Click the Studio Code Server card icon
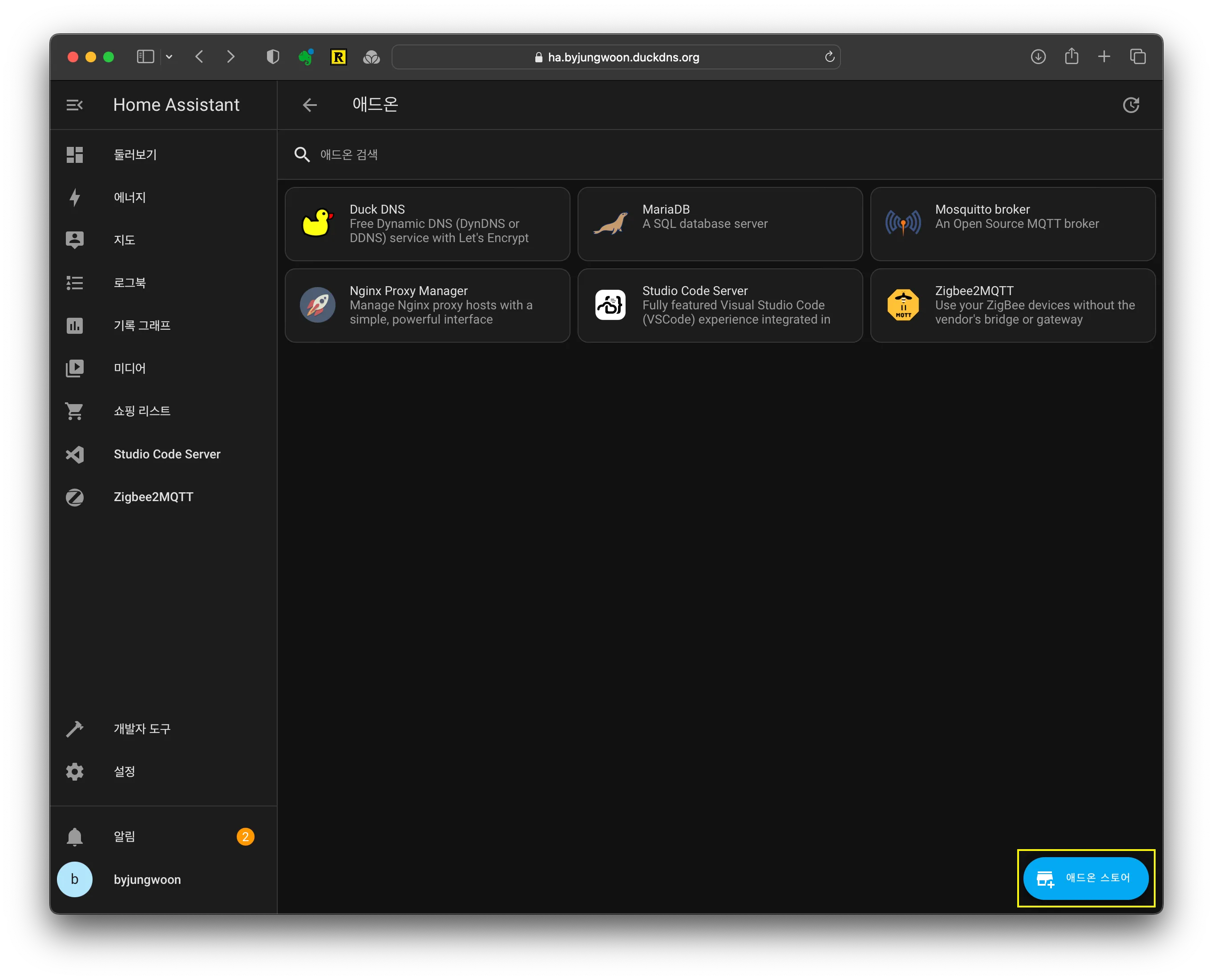This screenshot has height=980, width=1213. (611, 305)
